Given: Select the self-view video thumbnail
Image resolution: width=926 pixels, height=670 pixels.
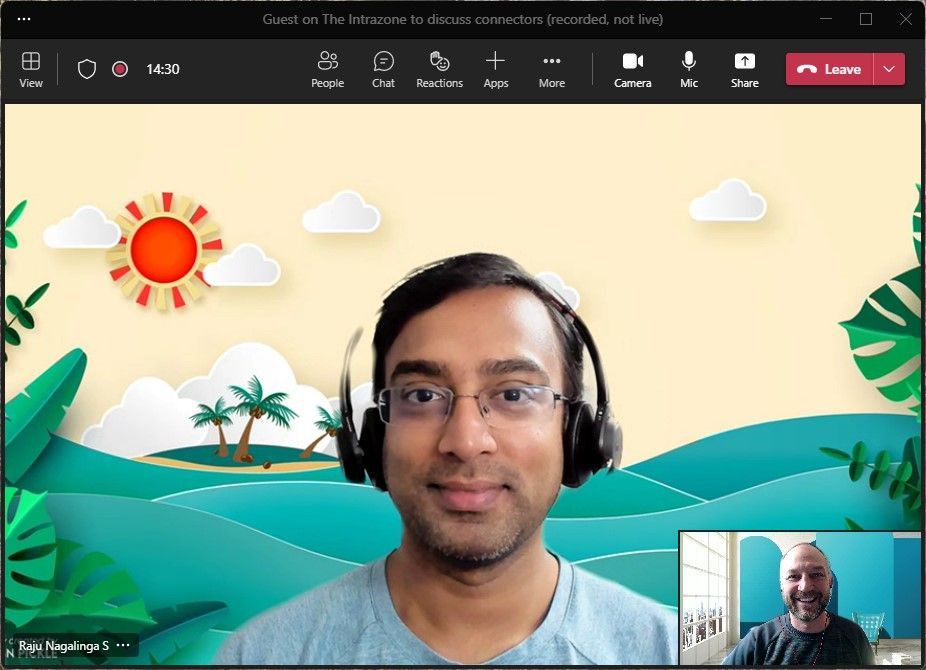Looking at the screenshot, I should pos(800,598).
